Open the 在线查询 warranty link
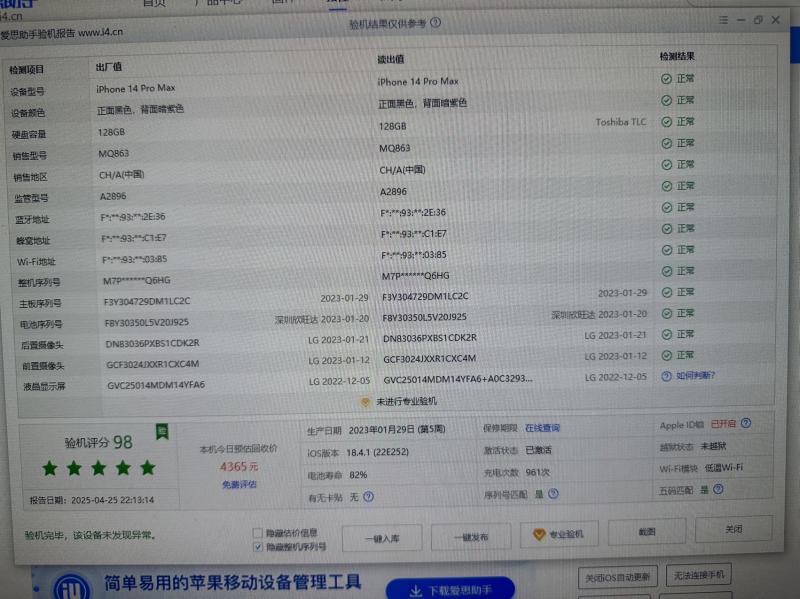Viewport: 800px width, 599px height. 542,428
